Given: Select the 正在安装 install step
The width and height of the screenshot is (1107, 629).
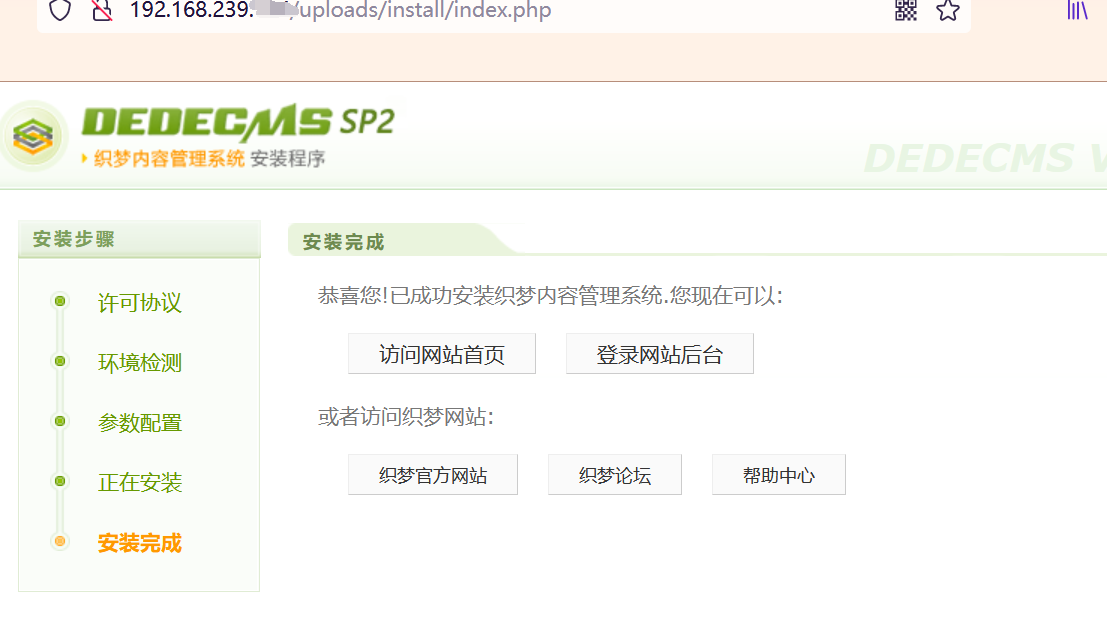Looking at the screenshot, I should coord(140,483).
